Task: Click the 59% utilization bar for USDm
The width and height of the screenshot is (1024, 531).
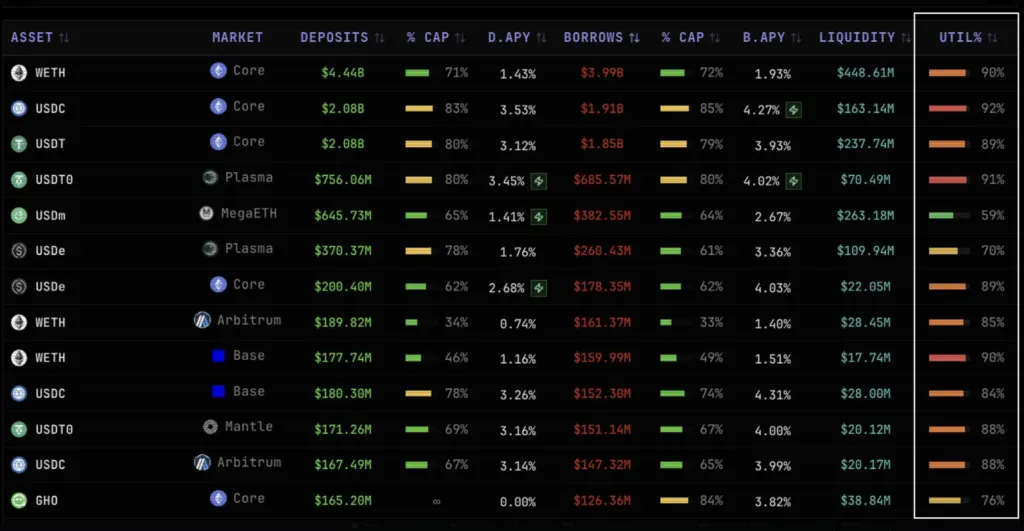Action: [x=948, y=215]
